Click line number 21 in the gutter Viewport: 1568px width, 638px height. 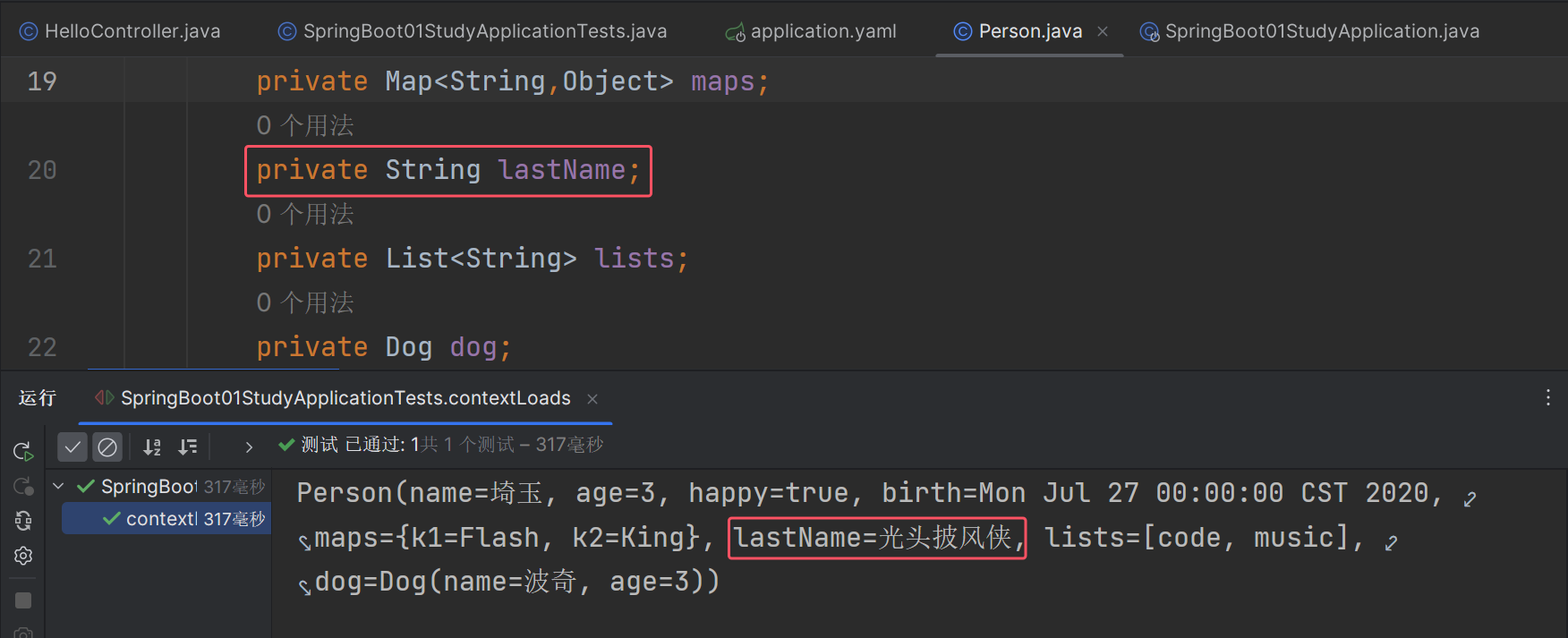(42, 259)
